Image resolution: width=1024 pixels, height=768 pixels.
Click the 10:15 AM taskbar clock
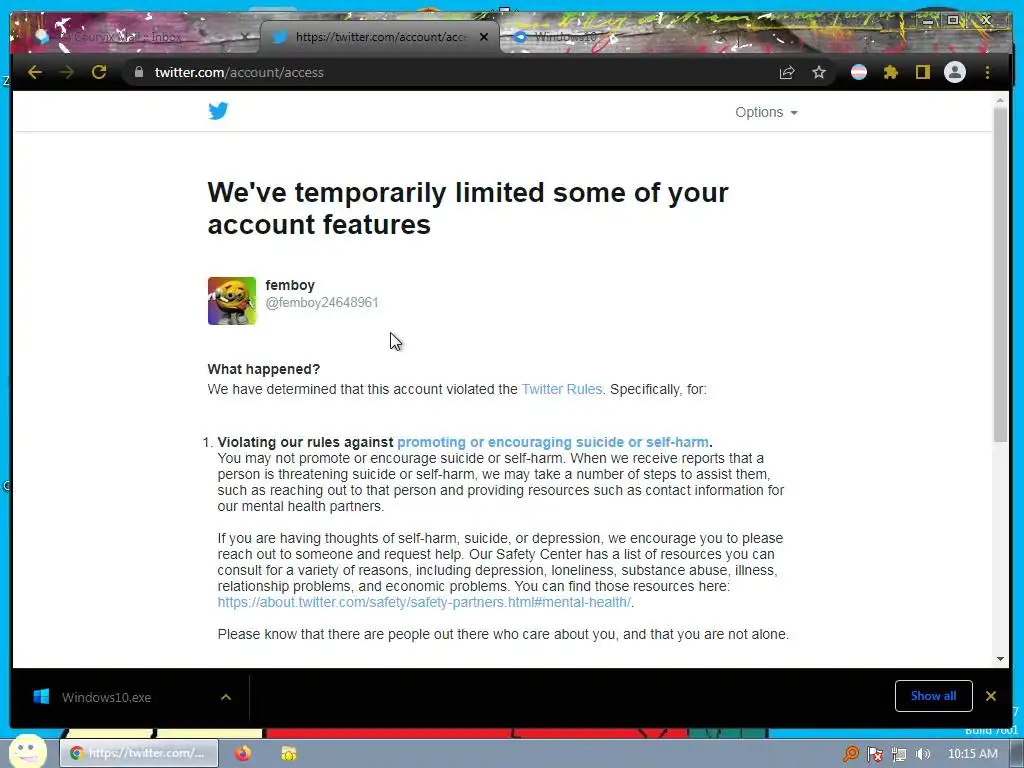click(972, 754)
